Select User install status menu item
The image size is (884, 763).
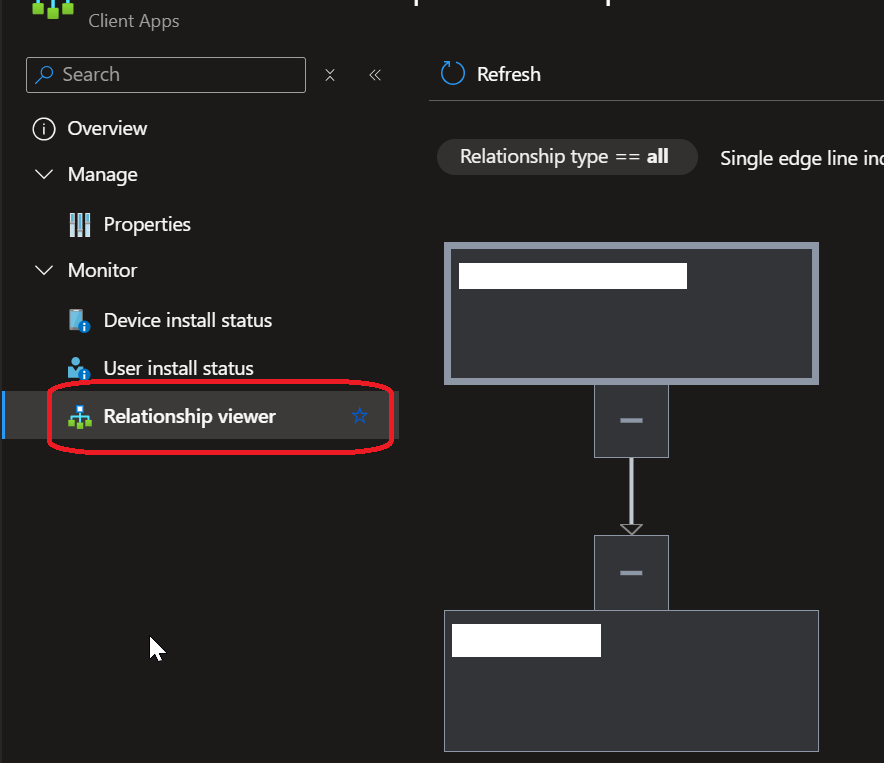179,369
